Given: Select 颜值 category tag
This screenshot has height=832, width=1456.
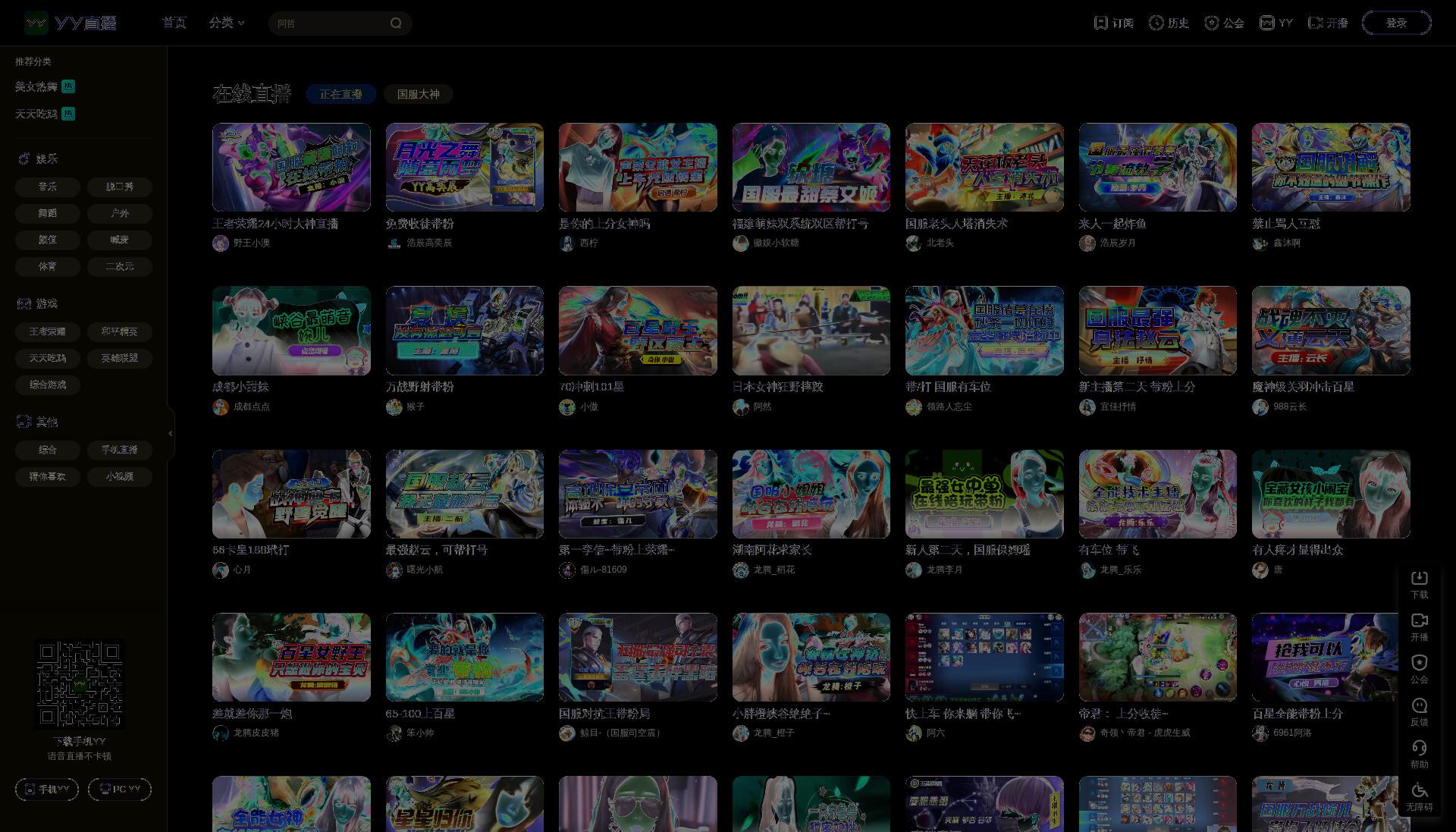Looking at the screenshot, I should [48, 240].
